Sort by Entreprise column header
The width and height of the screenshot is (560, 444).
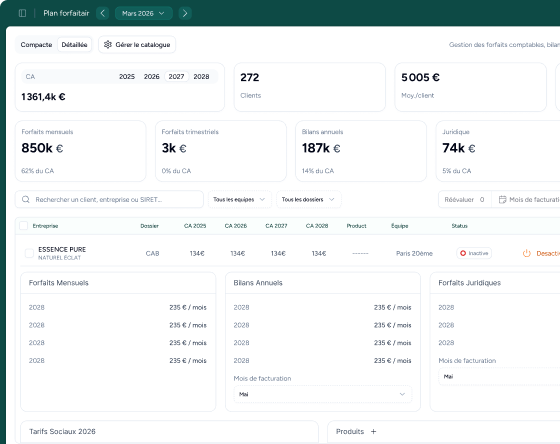pos(45,226)
